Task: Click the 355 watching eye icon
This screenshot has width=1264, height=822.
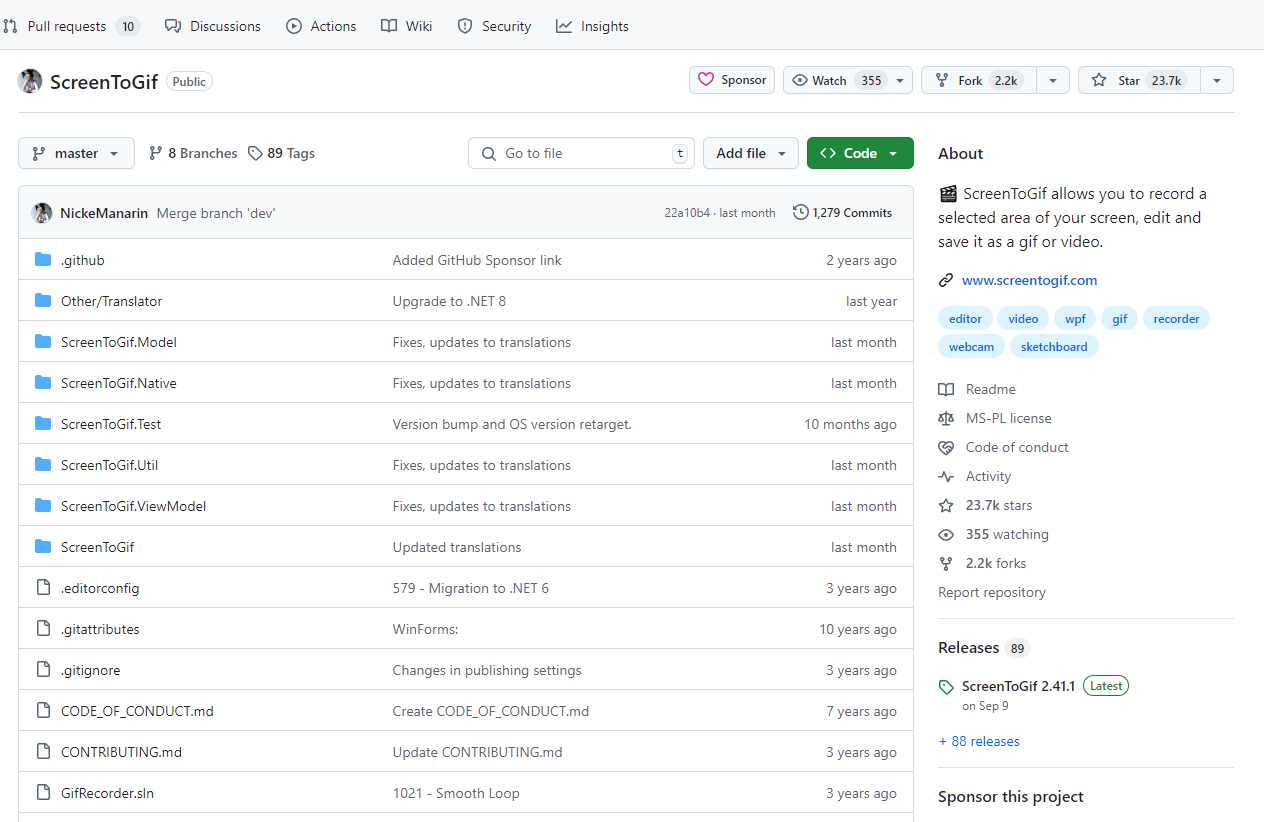Action: [x=946, y=534]
